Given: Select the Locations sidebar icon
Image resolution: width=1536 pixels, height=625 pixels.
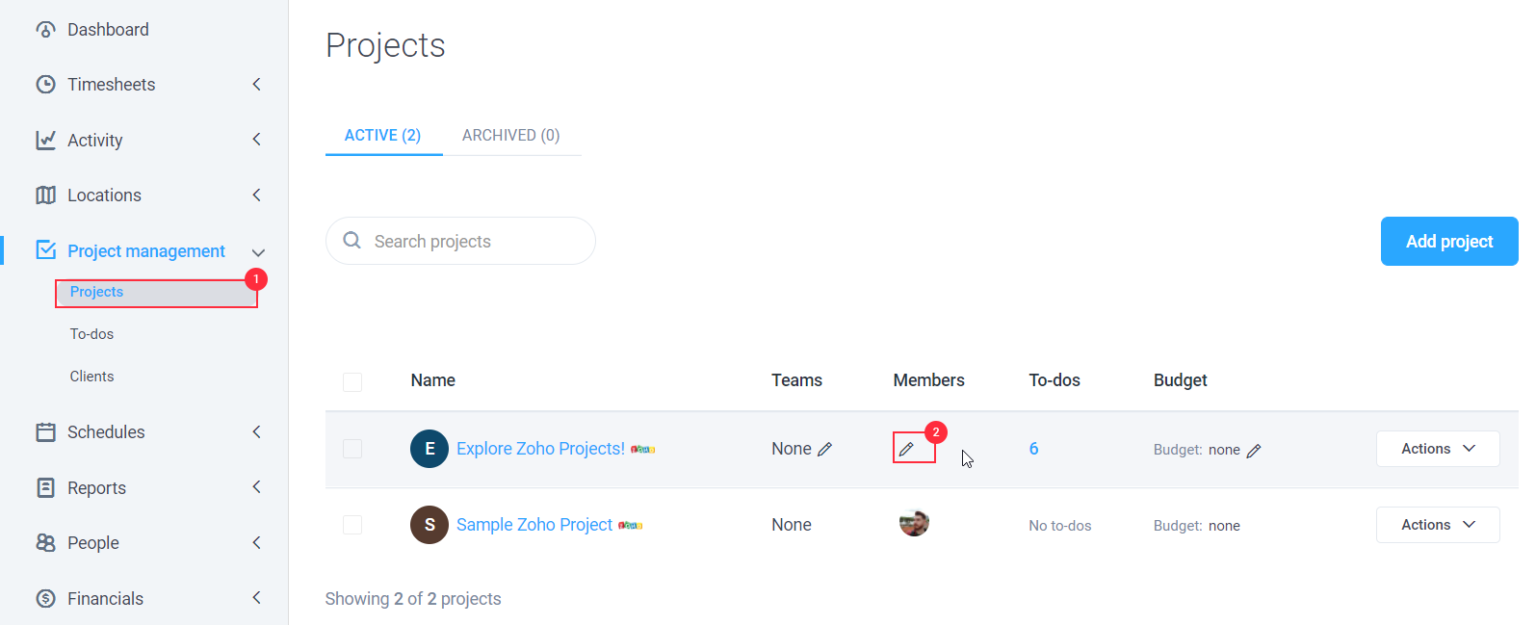Looking at the screenshot, I should [45, 195].
